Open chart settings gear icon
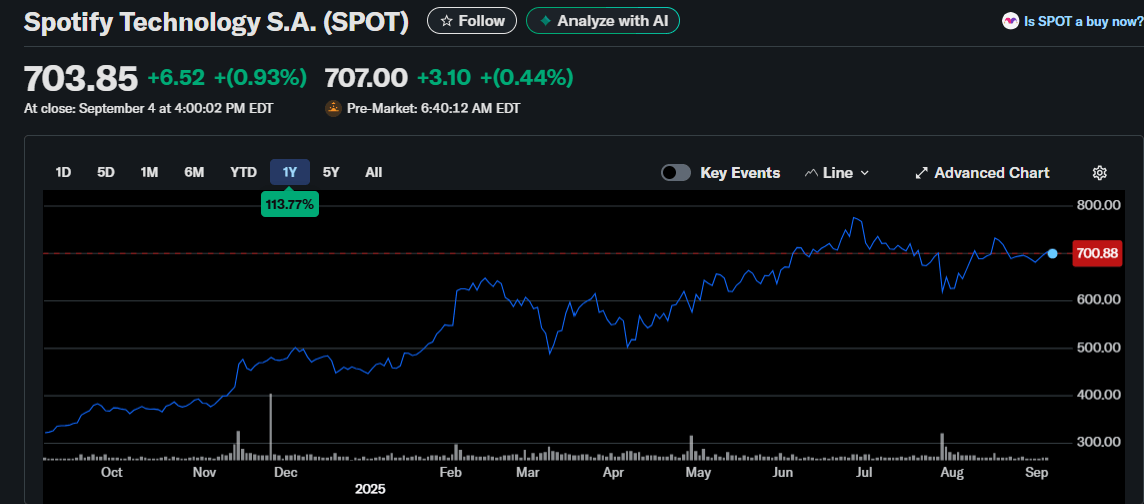Screen dimensions: 1144x504 pos(1099,173)
